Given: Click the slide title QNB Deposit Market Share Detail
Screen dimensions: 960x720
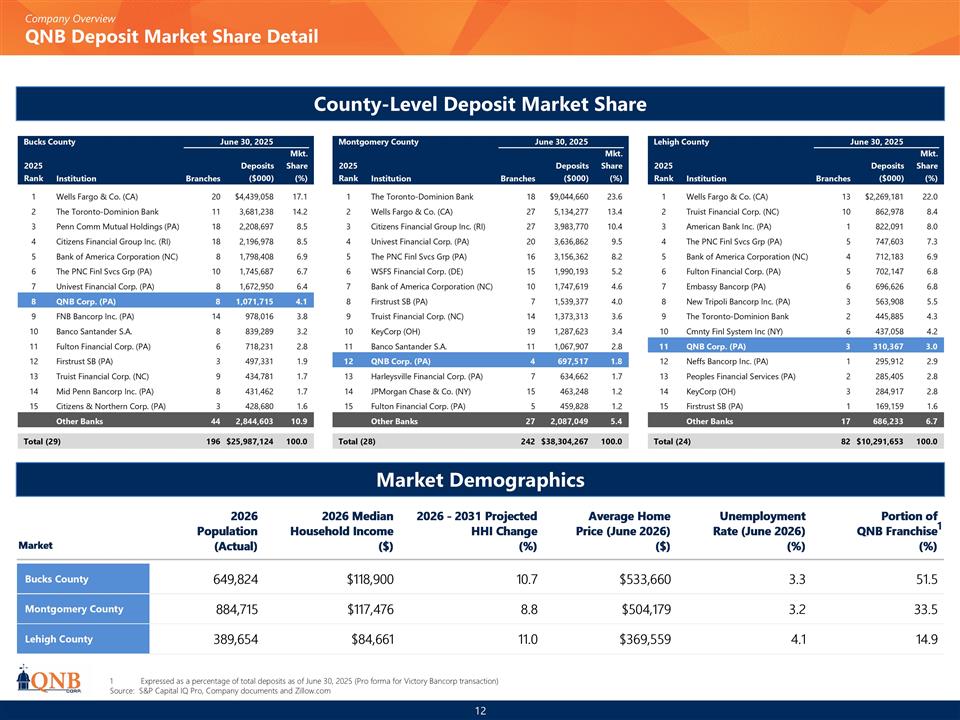Looking at the screenshot, I should click(x=171, y=37).
